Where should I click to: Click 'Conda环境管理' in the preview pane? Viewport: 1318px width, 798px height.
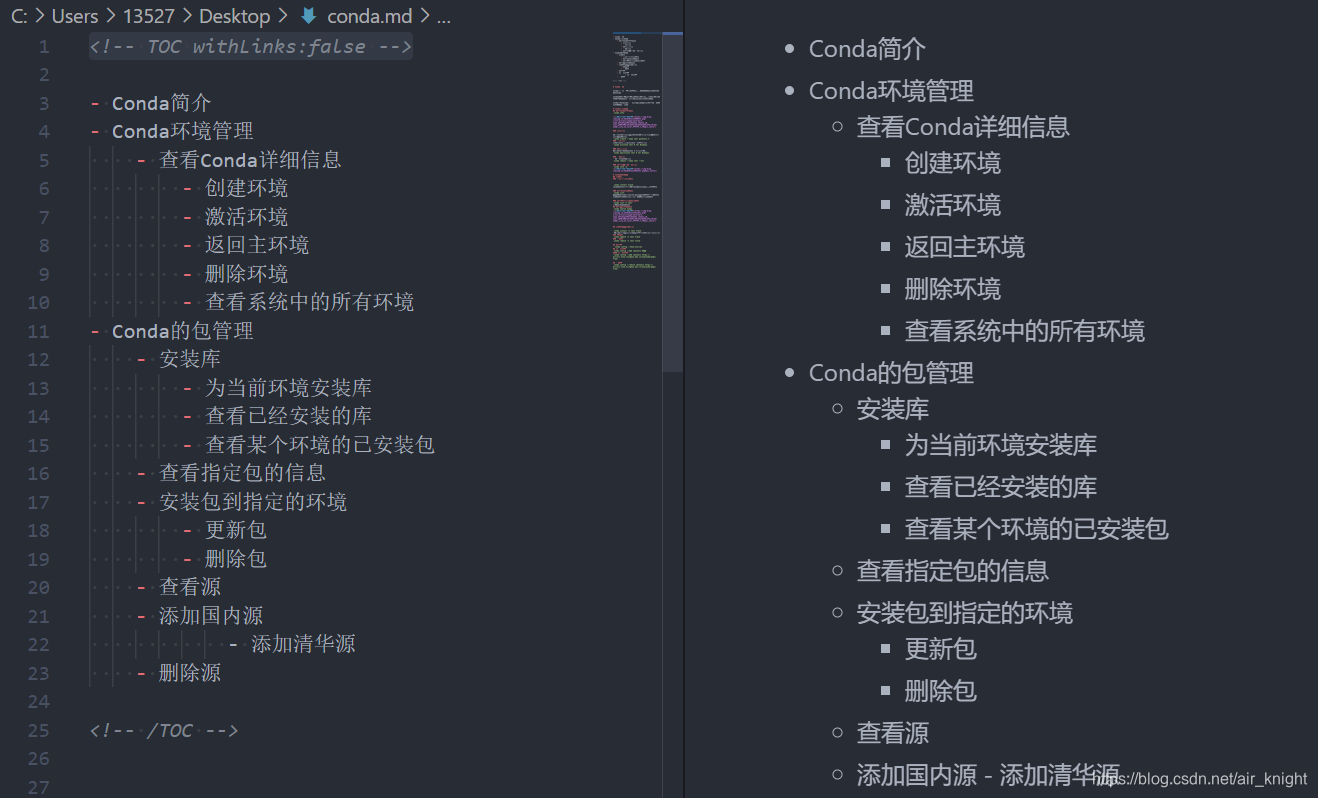(x=891, y=91)
